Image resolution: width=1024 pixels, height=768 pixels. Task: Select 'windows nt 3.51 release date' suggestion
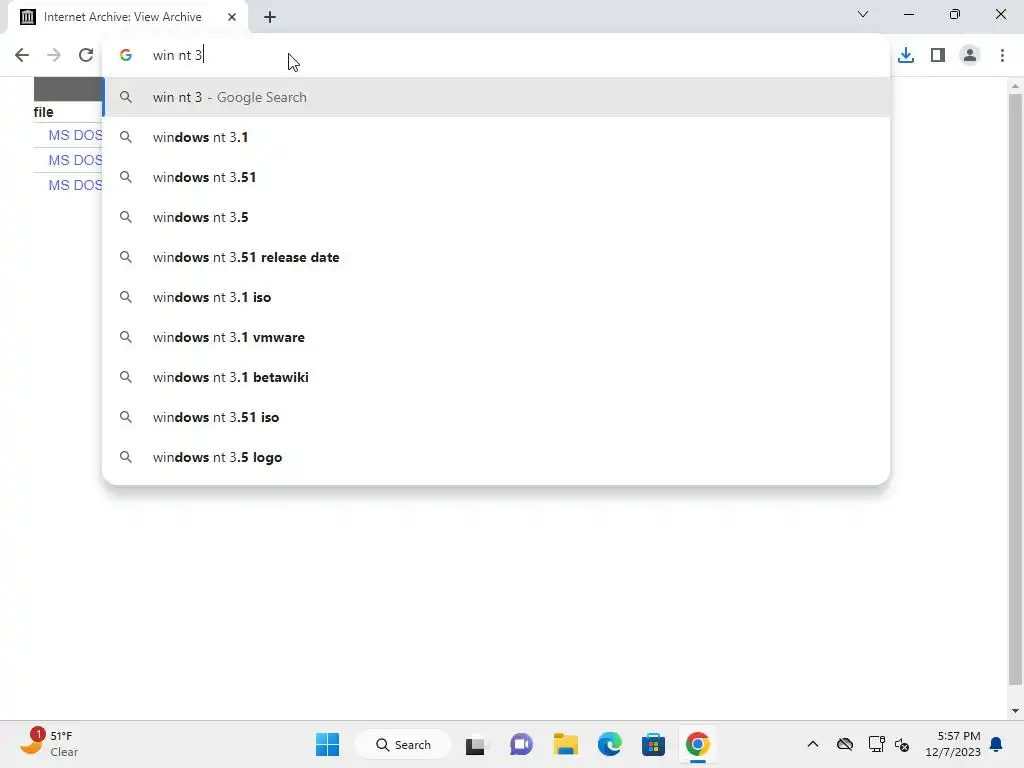tap(496, 257)
